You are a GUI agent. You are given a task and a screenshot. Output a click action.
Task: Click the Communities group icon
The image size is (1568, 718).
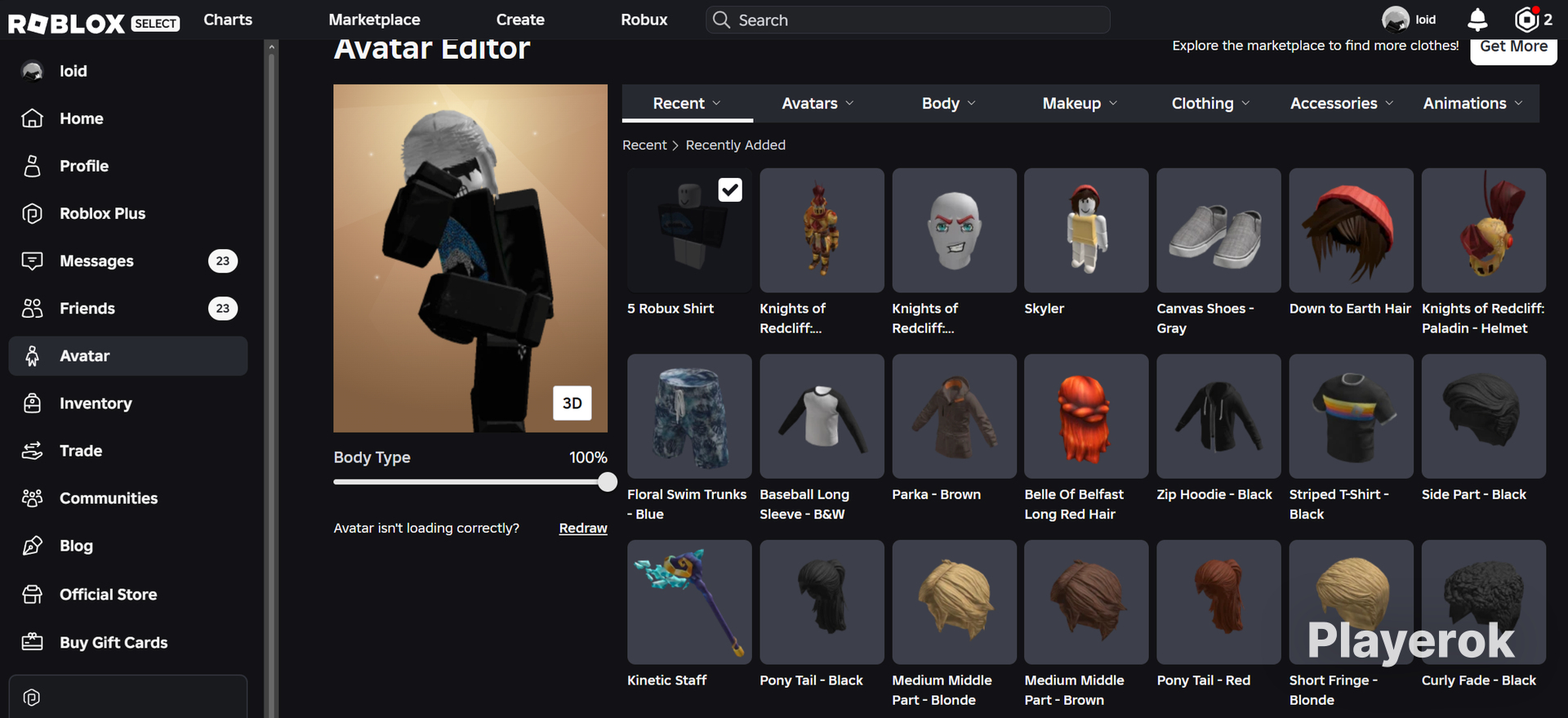click(x=32, y=497)
